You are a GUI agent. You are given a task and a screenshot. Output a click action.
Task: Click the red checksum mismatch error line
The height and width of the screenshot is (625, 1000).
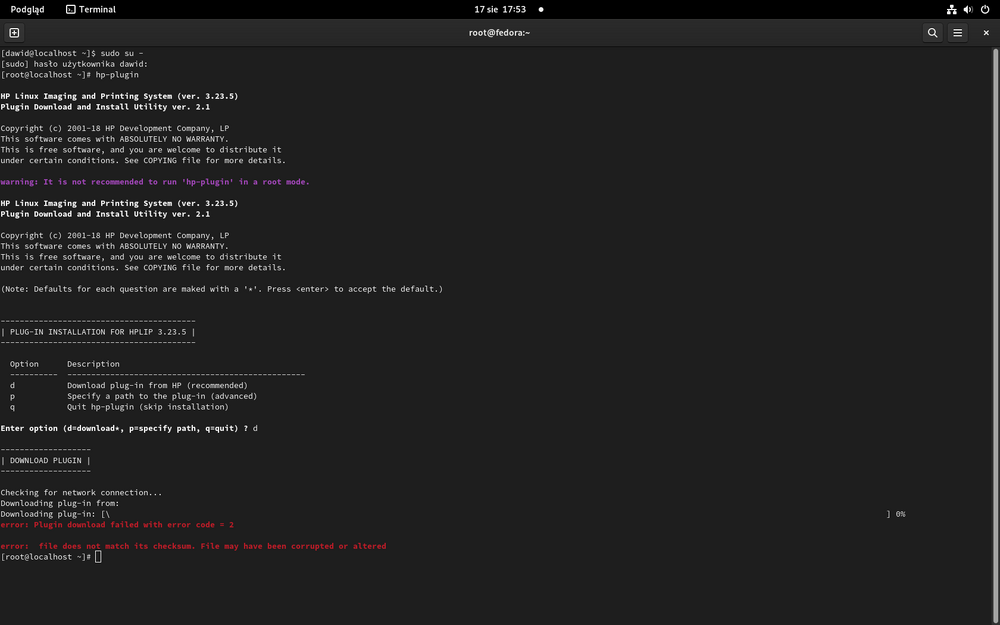(193, 546)
